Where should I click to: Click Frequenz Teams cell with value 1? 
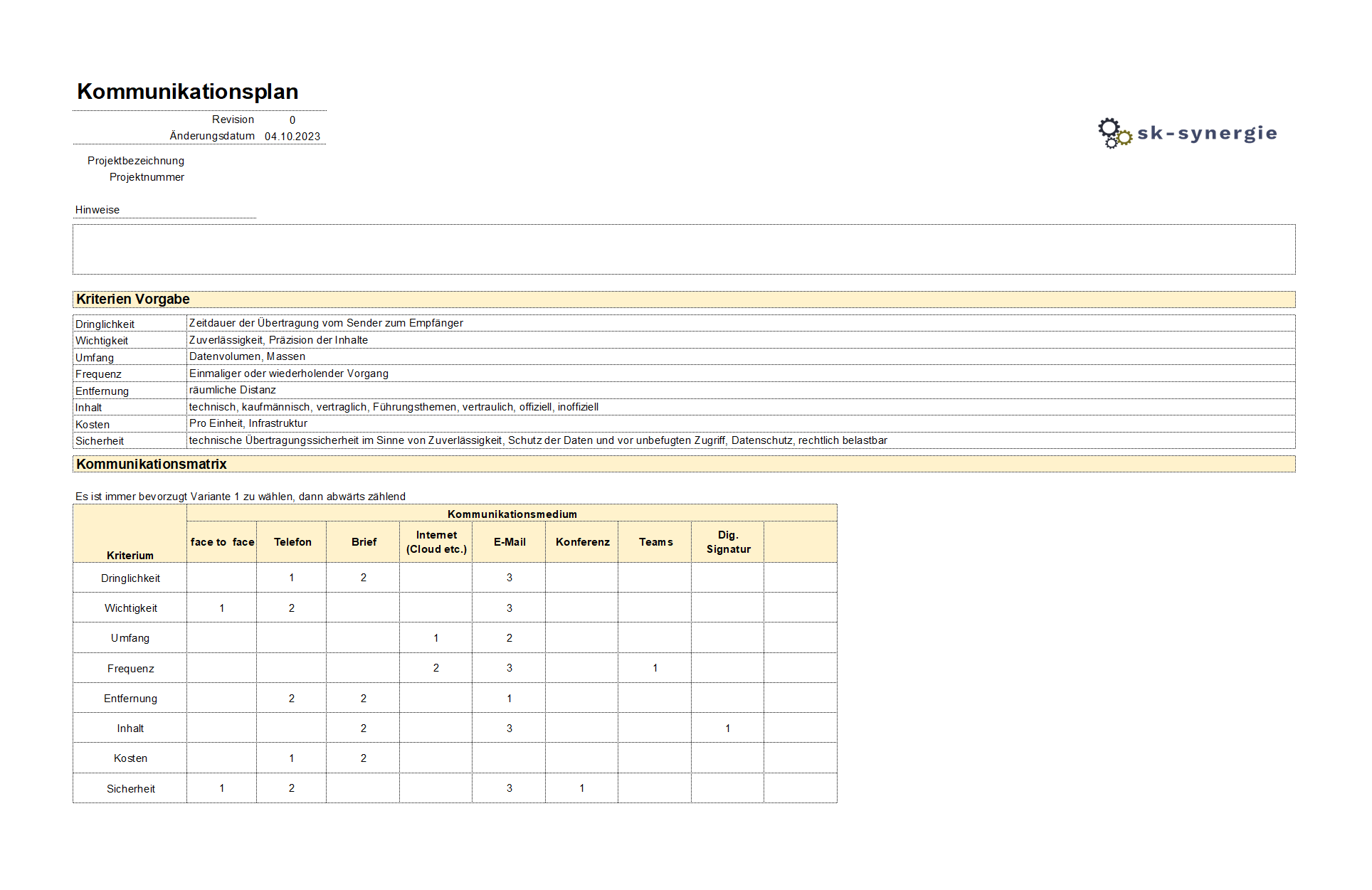[x=655, y=668]
